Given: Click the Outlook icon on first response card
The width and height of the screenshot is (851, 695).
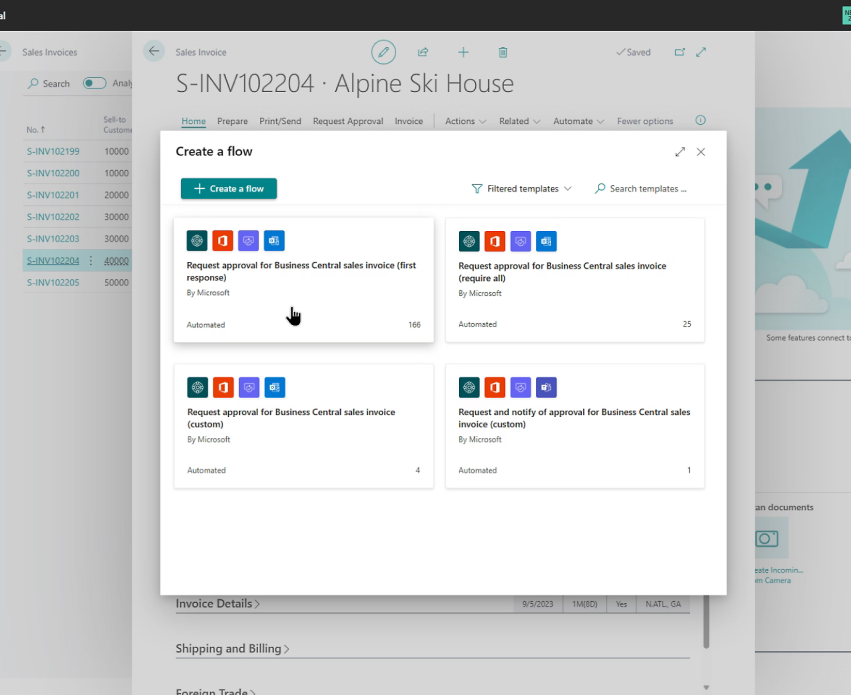Looking at the screenshot, I should [x=274, y=240].
